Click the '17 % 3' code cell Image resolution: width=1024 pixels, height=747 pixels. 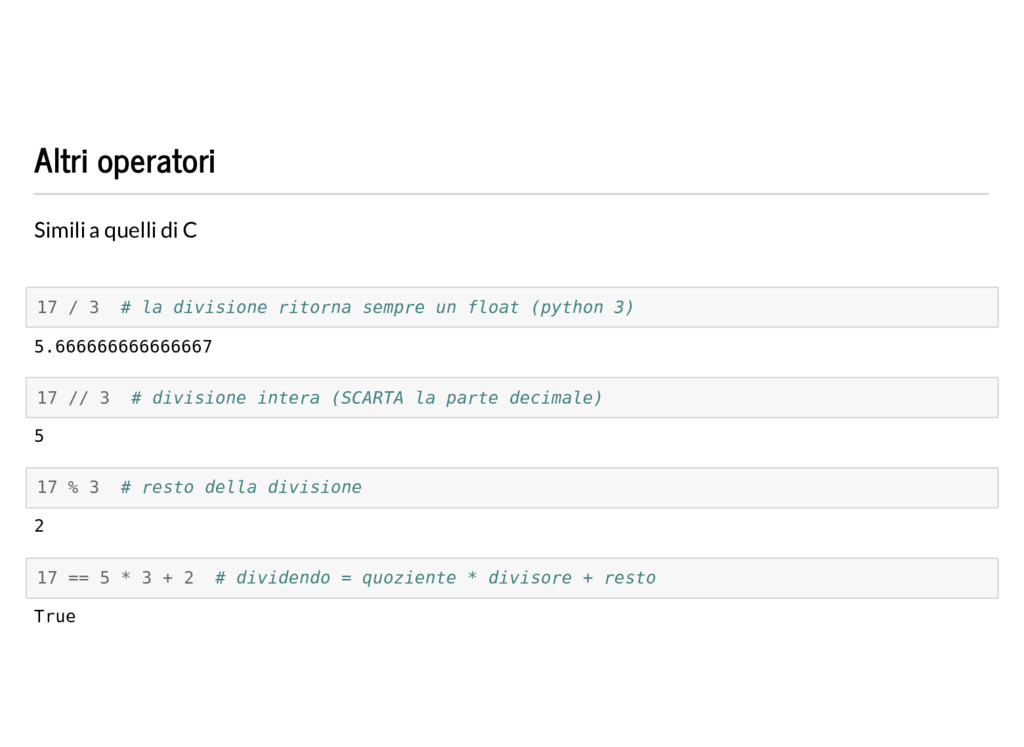pos(512,488)
